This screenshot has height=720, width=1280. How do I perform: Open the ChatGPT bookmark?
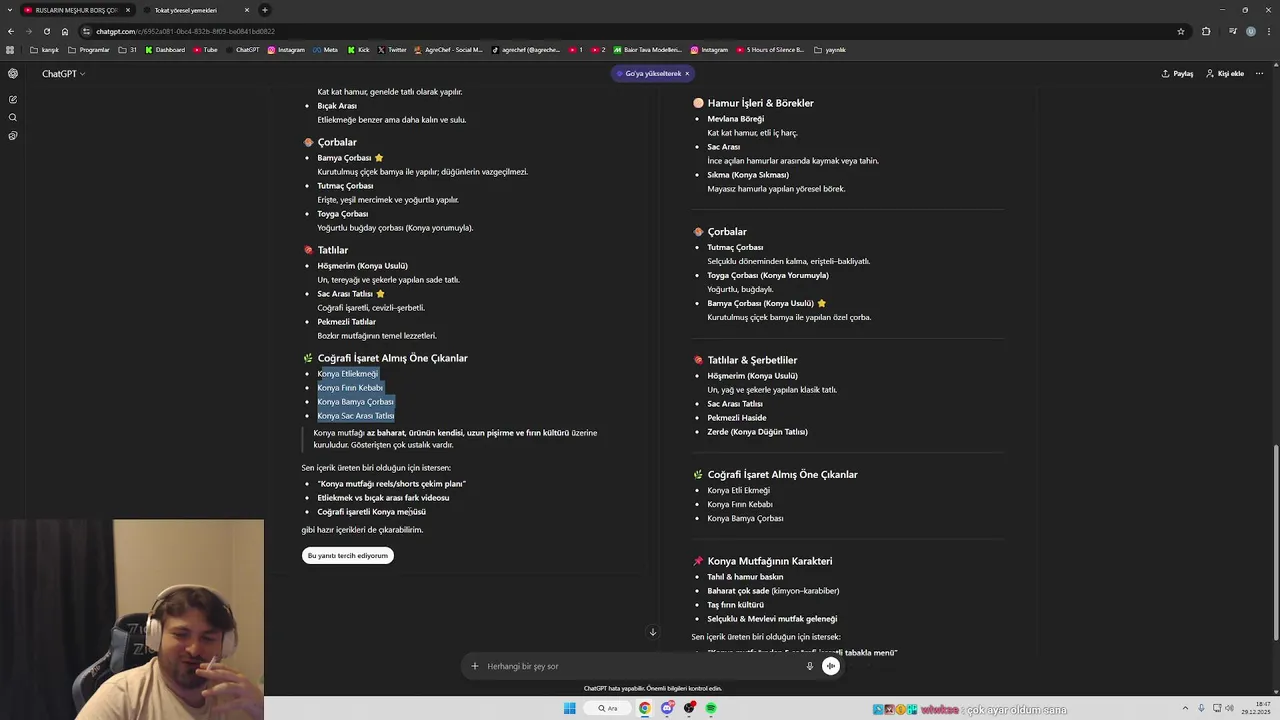pos(242,50)
